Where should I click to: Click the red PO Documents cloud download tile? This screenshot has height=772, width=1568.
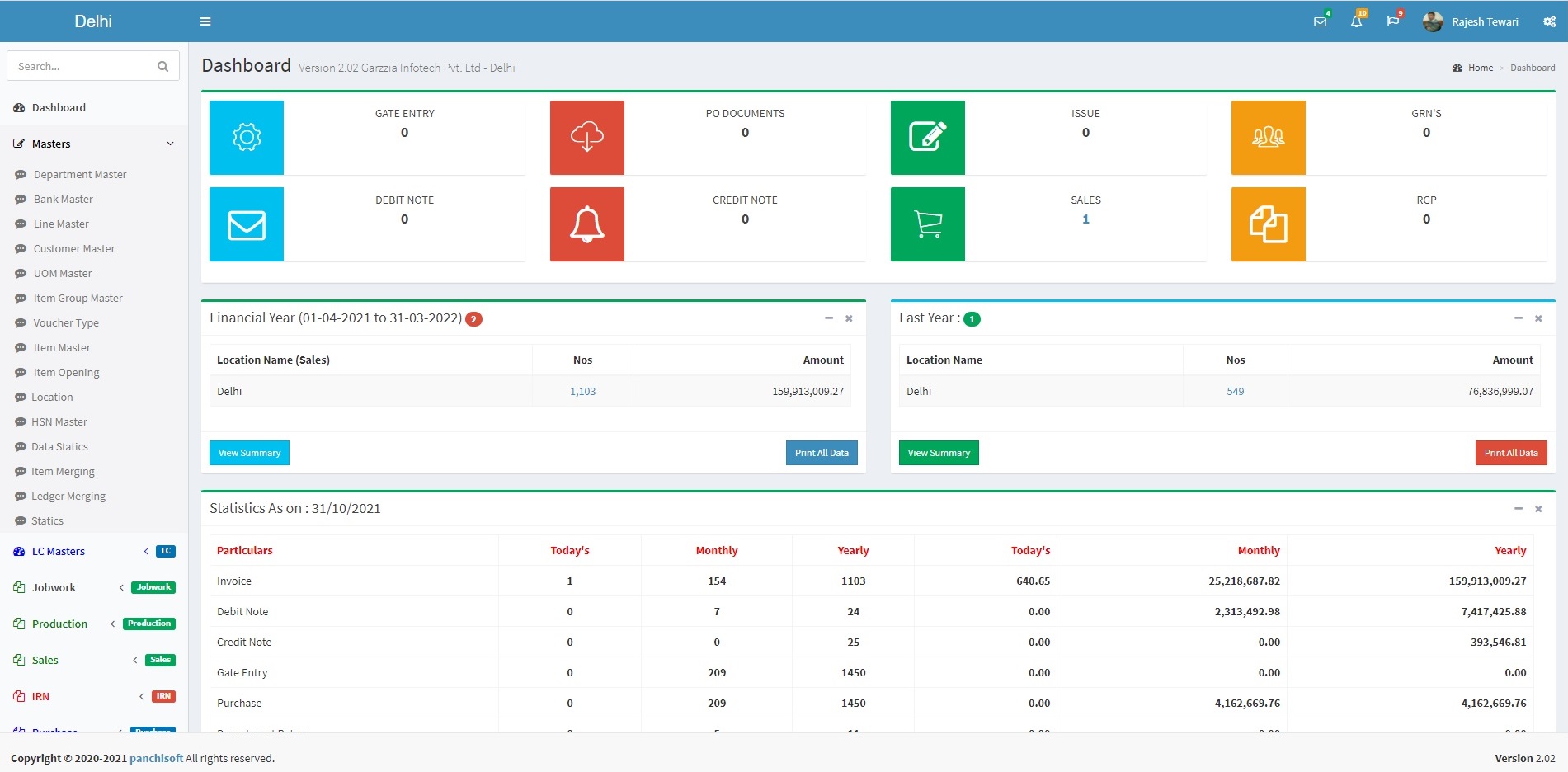[587, 138]
